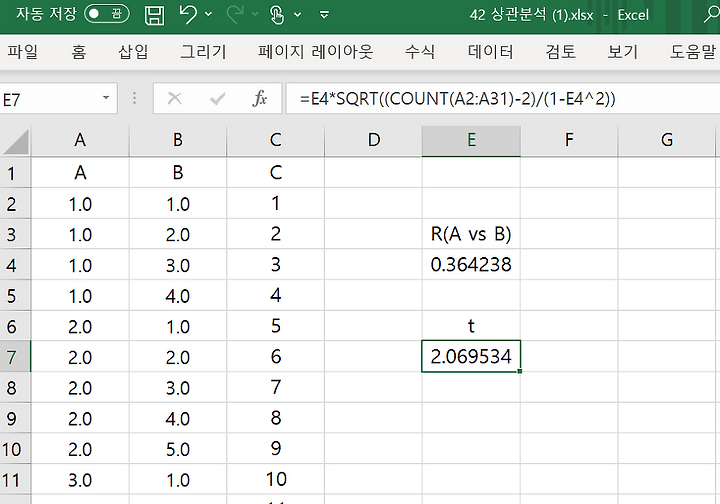
Task: Select row 11 header
Action: tap(15, 480)
